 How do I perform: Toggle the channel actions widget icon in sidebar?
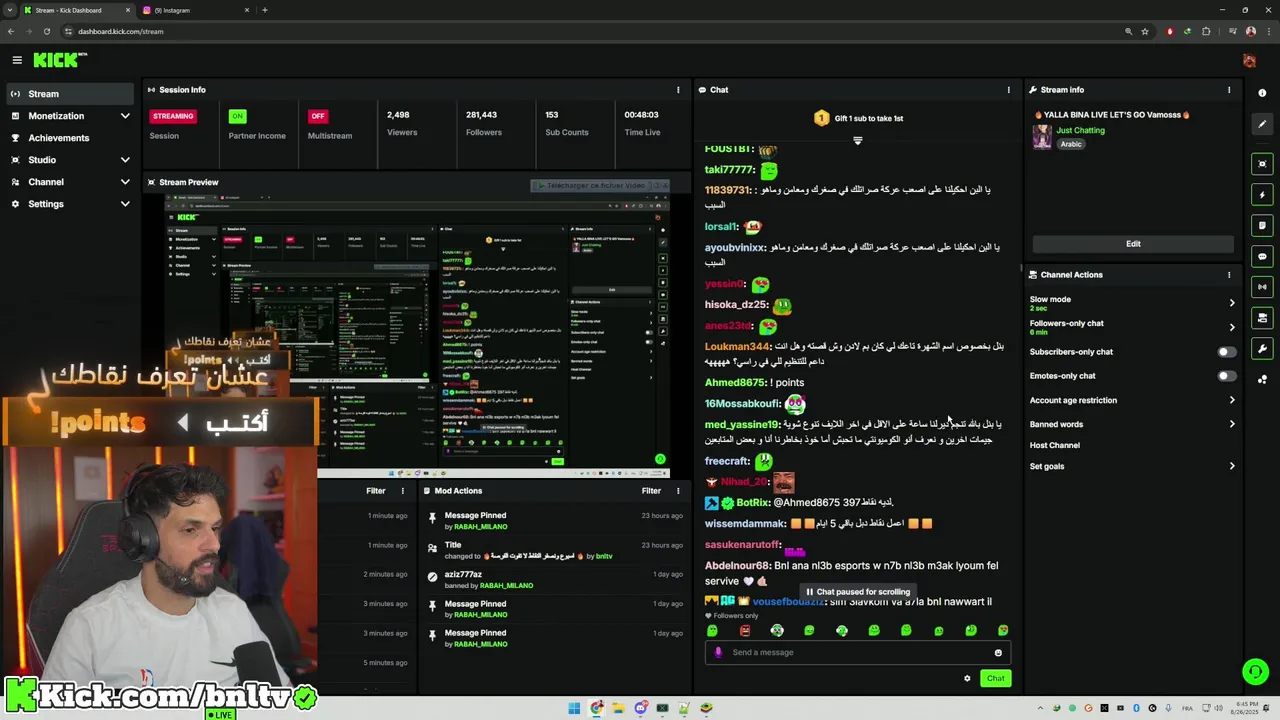pos(1262,318)
